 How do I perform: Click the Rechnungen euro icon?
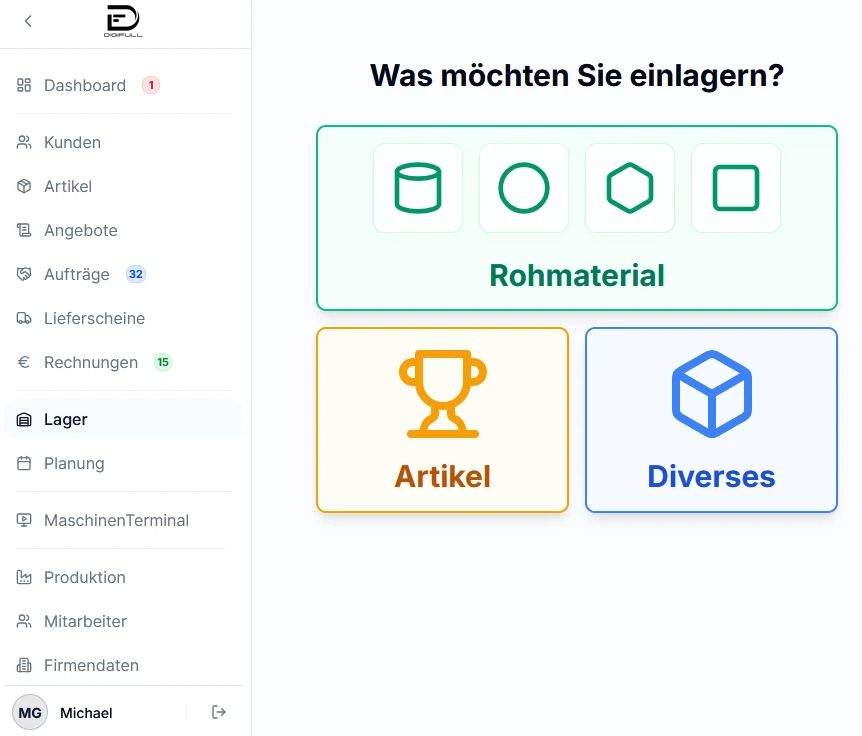24,362
